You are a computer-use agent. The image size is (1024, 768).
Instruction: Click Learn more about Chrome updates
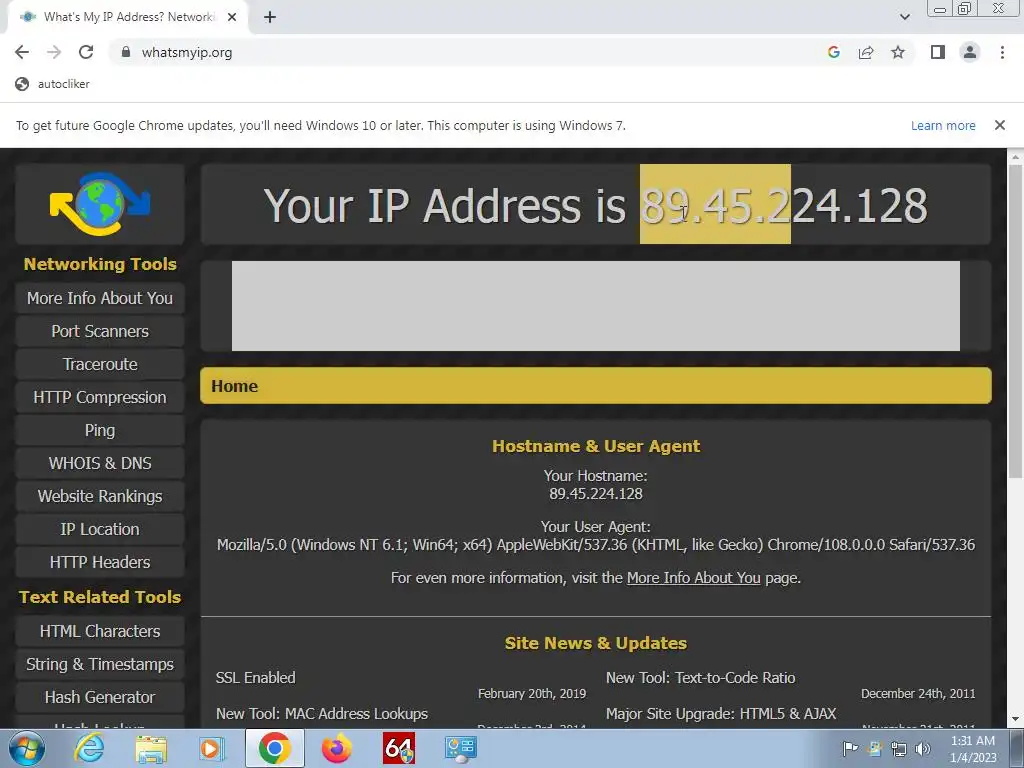pyautogui.click(x=943, y=125)
